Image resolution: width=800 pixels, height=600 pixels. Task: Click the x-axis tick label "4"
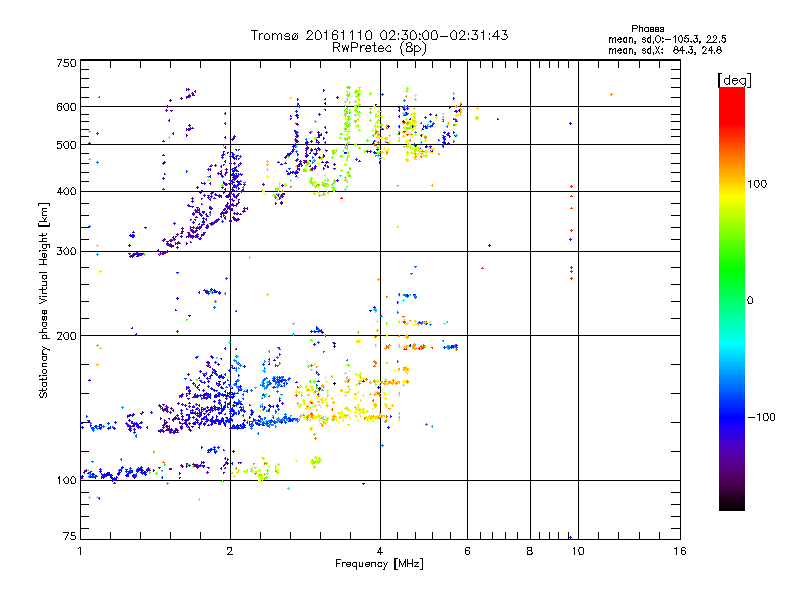click(380, 551)
